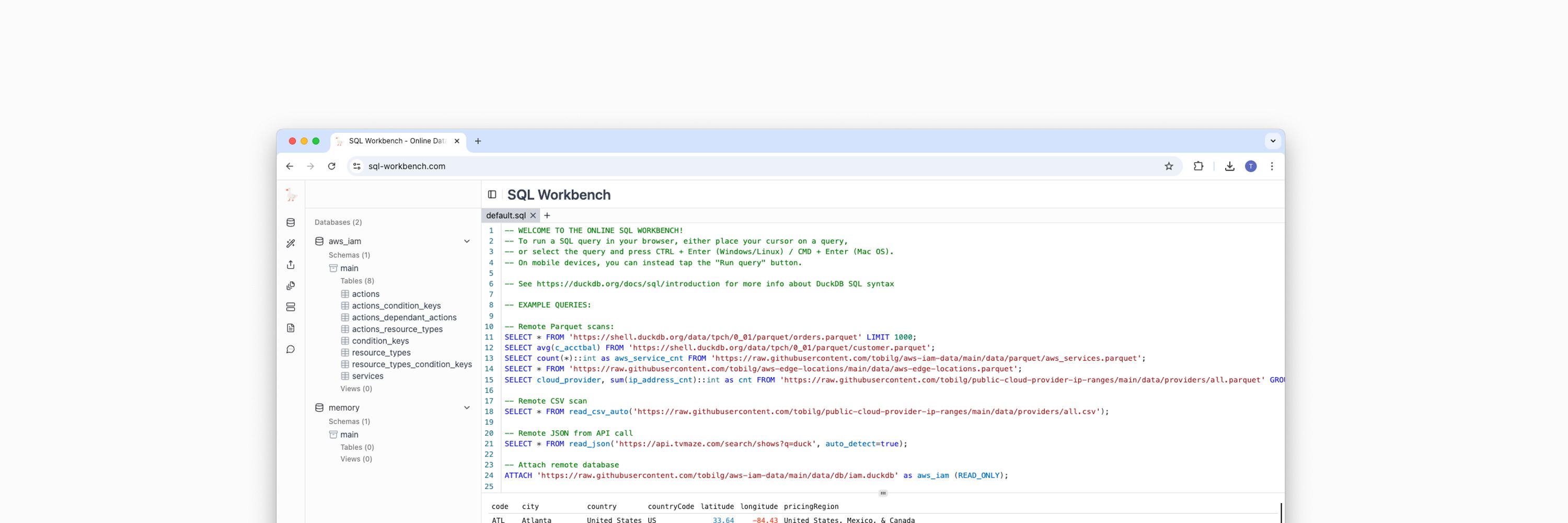Image resolution: width=1568 pixels, height=523 pixels.
Task: Select the actions_dependant_actions table
Action: point(404,317)
